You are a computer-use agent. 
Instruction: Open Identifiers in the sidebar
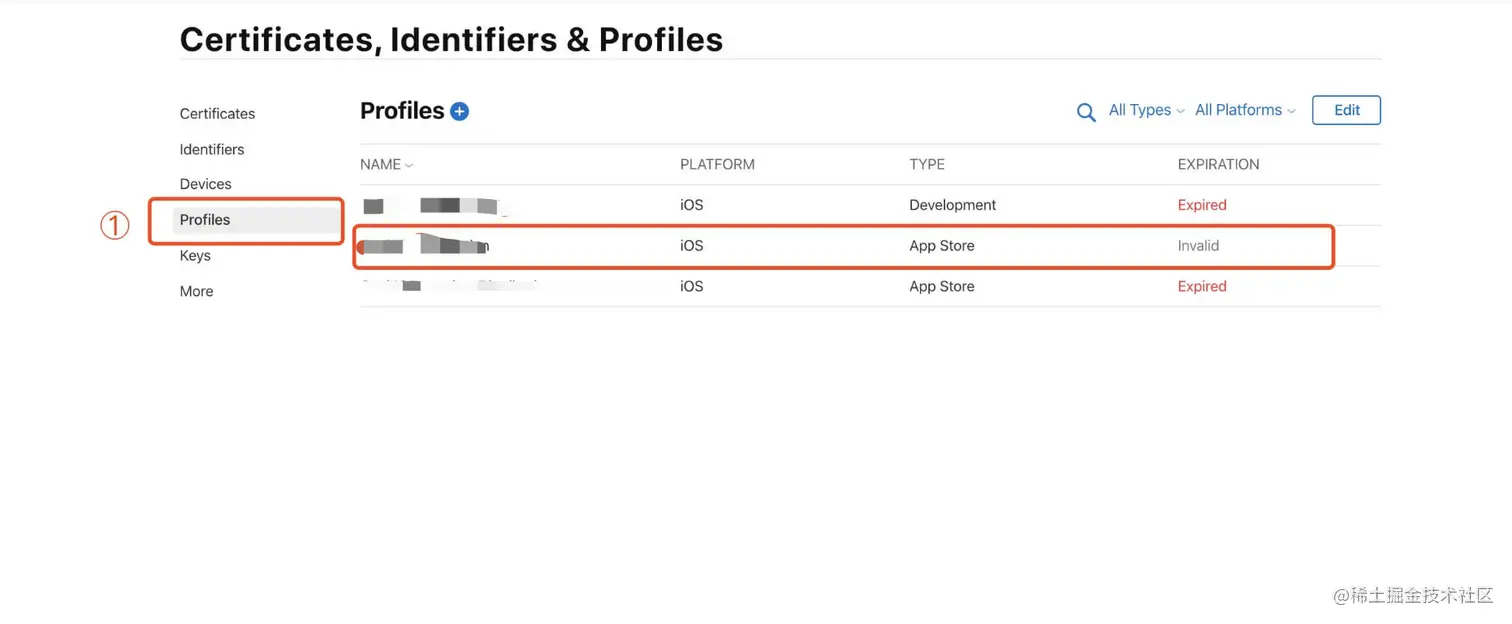click(x=211, y=149)
